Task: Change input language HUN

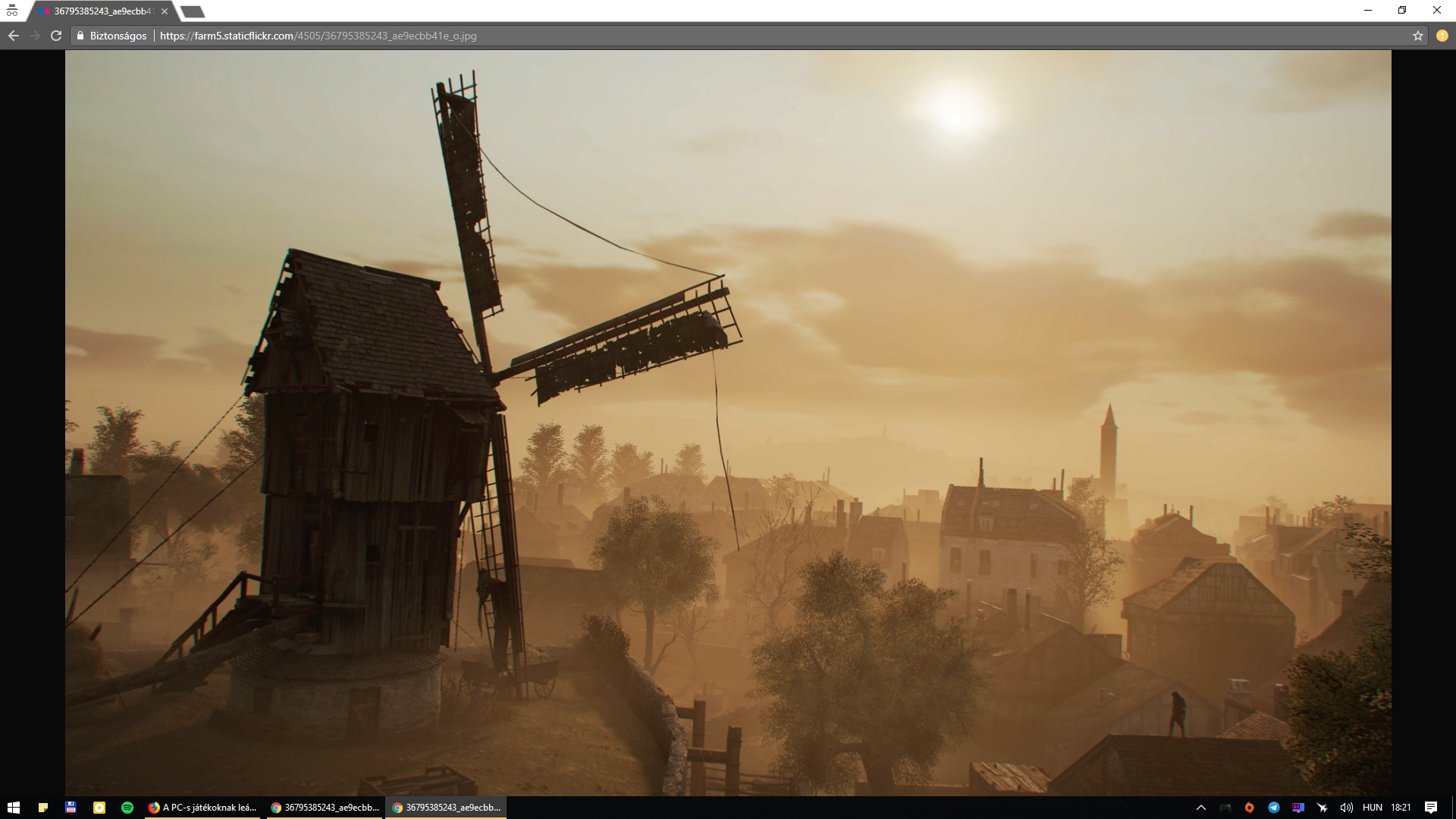Action: coord(1373,808)
